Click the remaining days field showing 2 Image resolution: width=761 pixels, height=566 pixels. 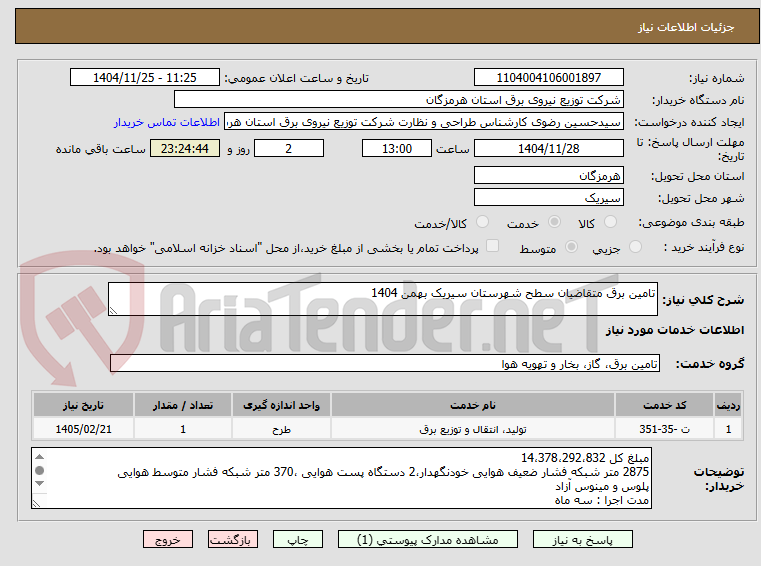coord(289,149)
